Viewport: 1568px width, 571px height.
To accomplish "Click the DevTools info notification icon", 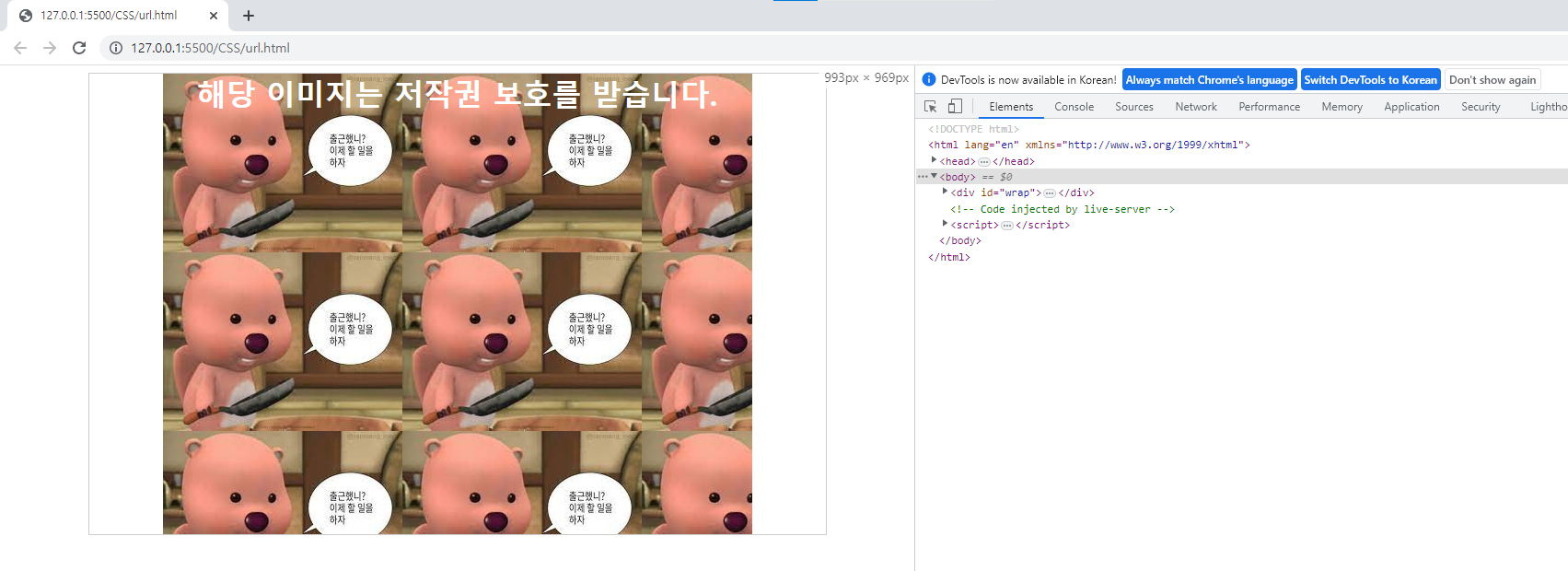I will [x=929, y=80].
